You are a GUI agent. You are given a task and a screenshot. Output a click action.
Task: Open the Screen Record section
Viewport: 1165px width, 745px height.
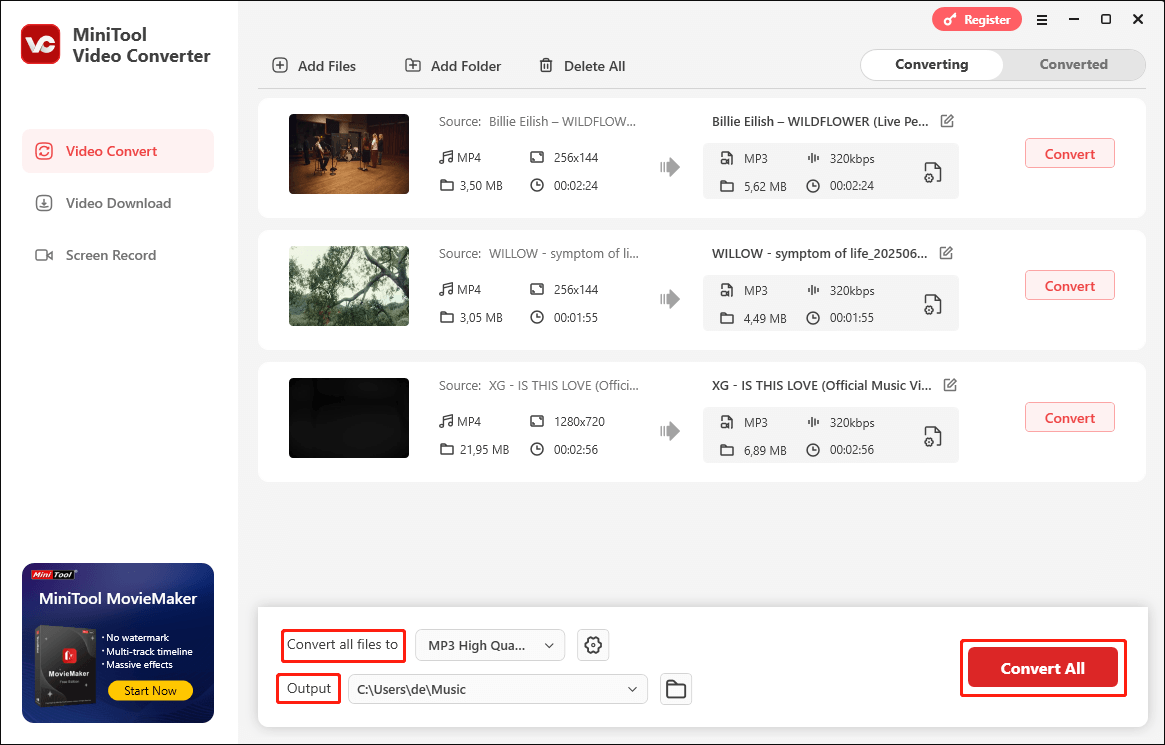click(x=118, y=255)
